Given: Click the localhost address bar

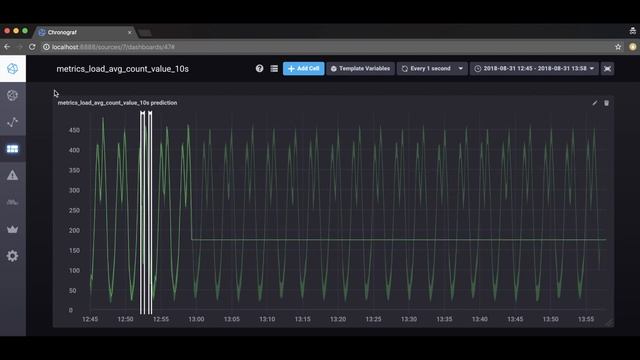Looking at the screenshot, I should pyautogui.click(x=327, y=47).
